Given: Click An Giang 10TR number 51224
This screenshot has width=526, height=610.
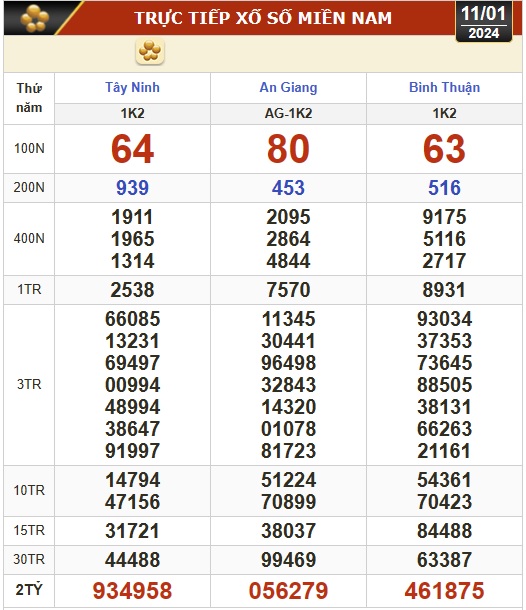Looking at the screenshot, I should coord(288,480).
